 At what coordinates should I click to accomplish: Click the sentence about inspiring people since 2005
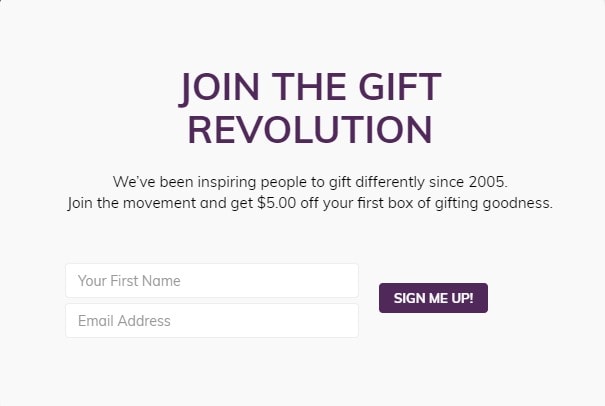pyautogui.click(x=310, y=182)
